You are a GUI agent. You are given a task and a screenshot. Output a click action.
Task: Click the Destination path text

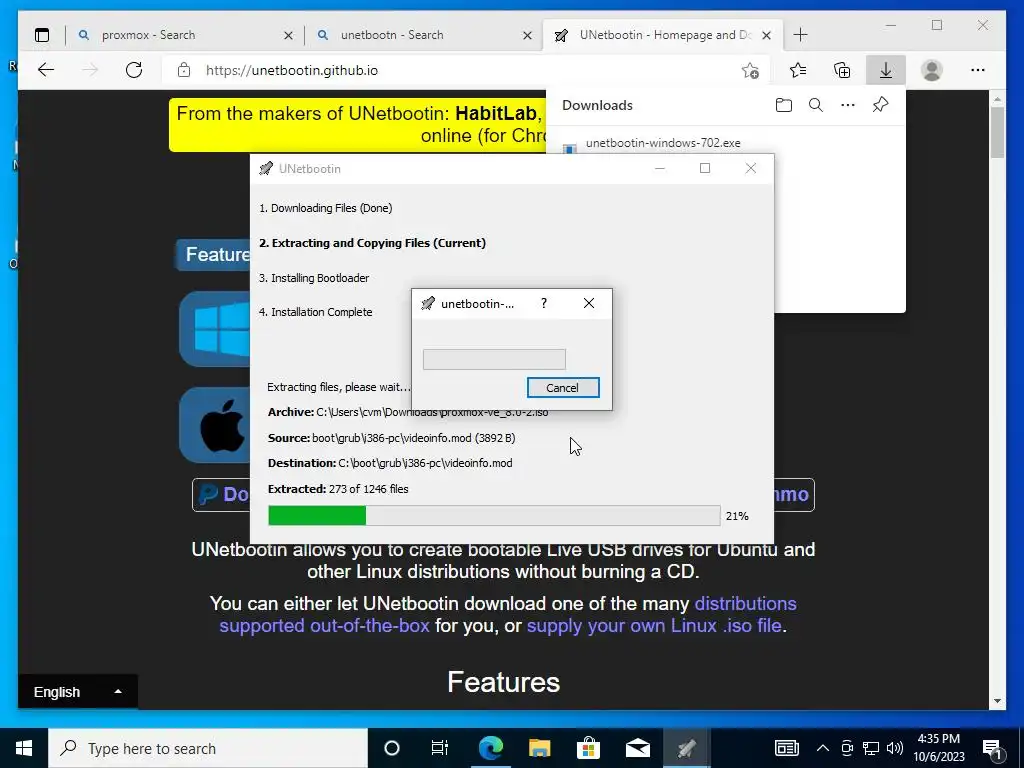coord(390,463)
